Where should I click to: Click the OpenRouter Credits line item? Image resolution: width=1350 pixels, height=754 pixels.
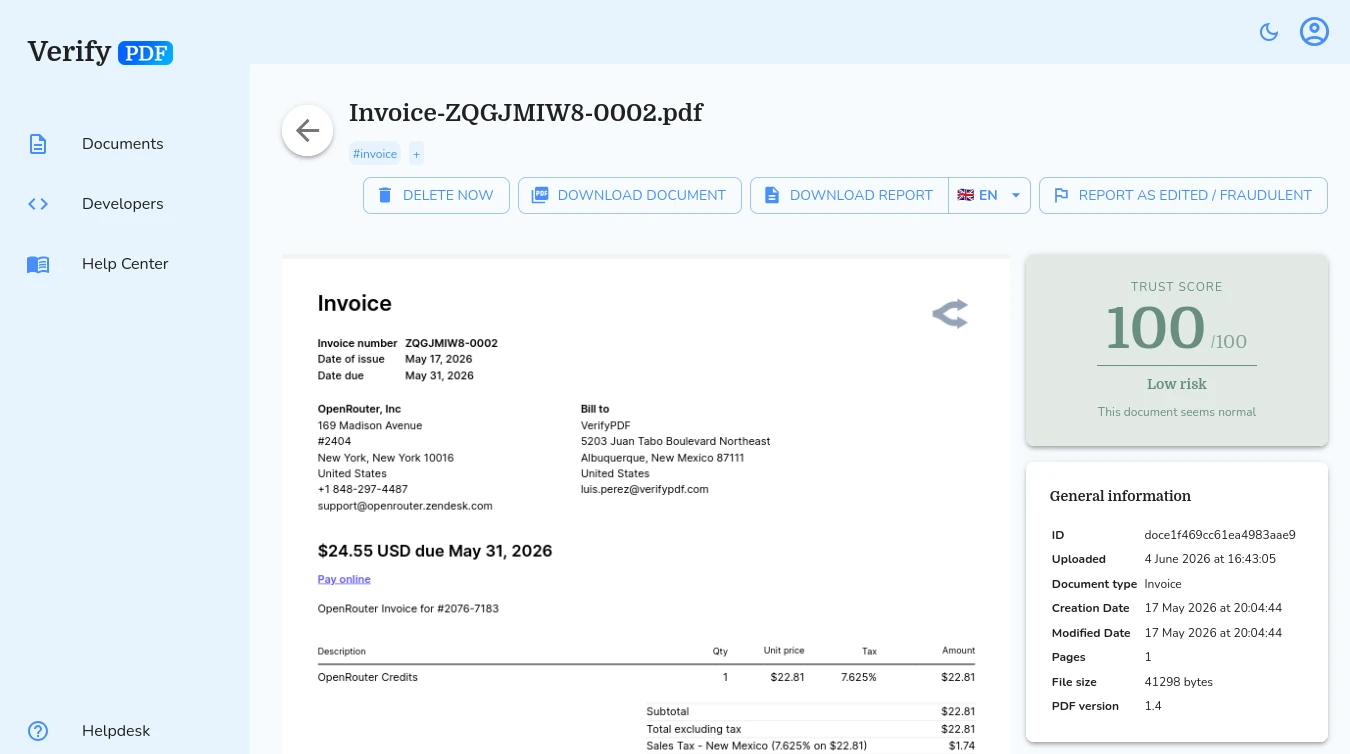pos(368,677)
